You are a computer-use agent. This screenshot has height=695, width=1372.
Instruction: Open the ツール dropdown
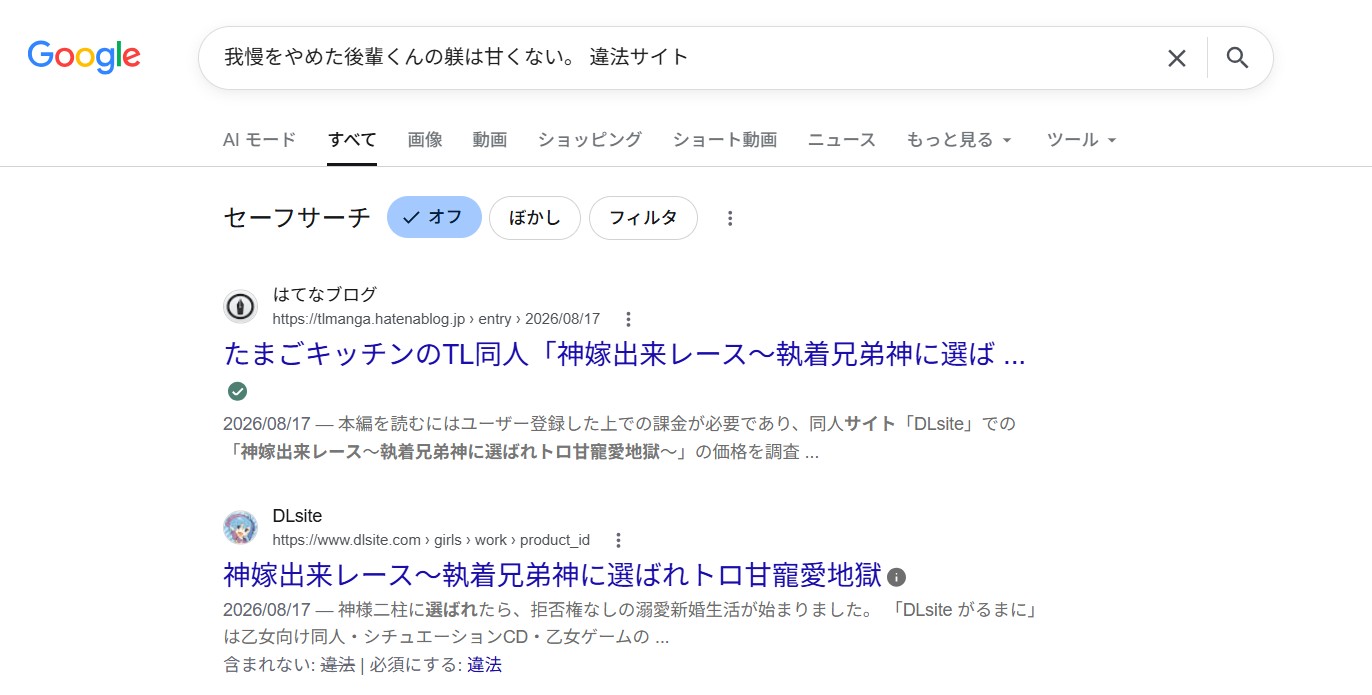coord(1081,140)
